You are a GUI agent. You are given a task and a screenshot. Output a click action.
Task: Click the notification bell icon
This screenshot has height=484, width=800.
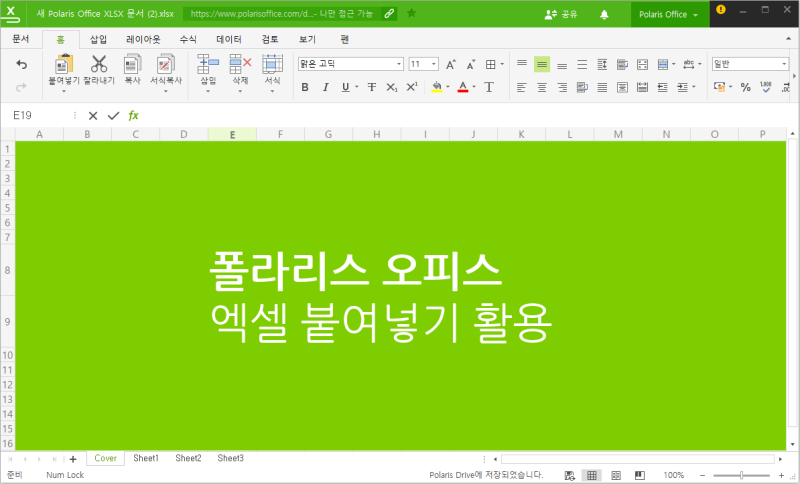coord(604,14)
